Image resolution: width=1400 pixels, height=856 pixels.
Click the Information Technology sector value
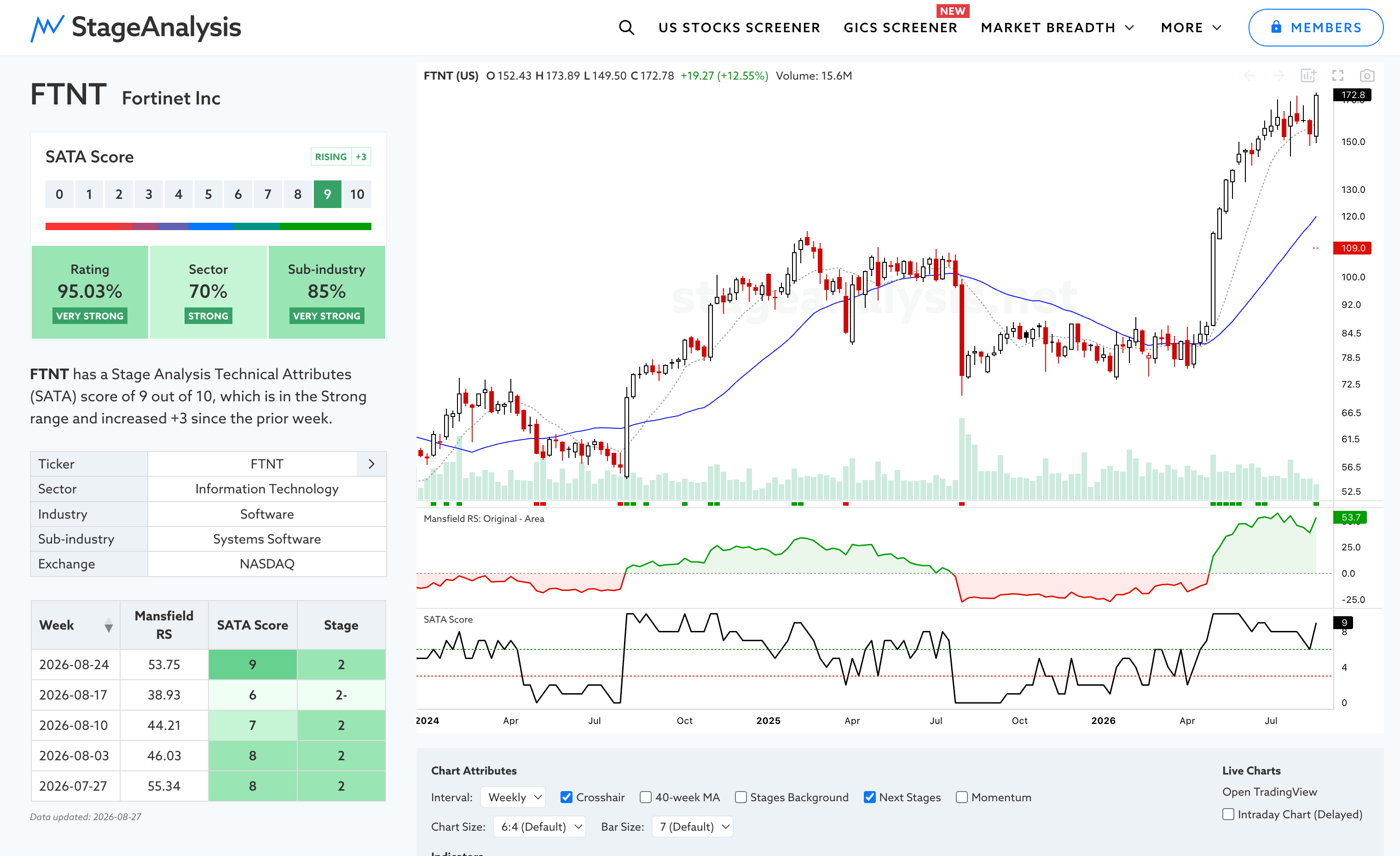267,489
